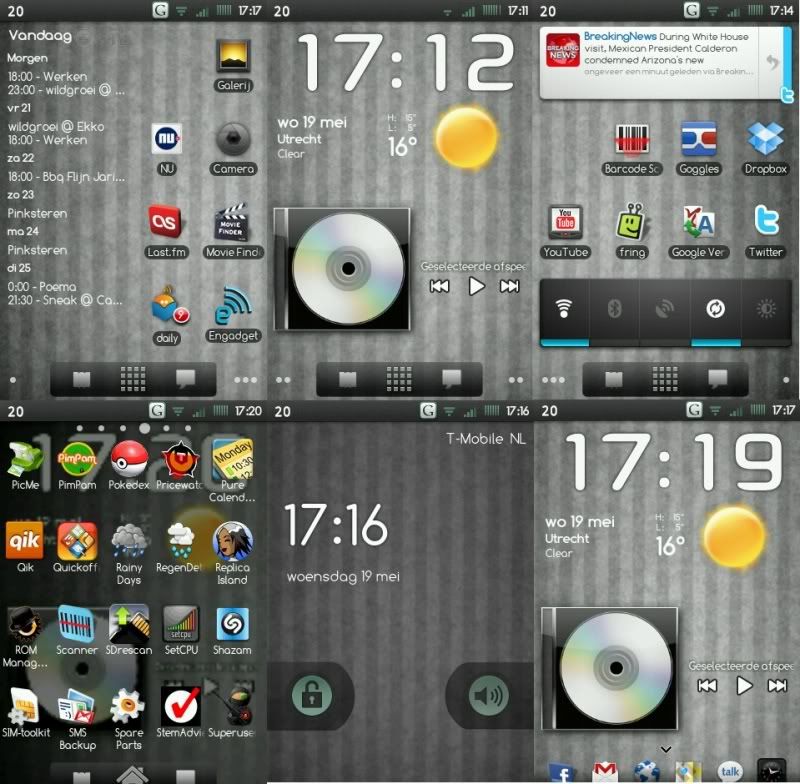Open the app drawer grid on the calendar screen

point(133,379)
